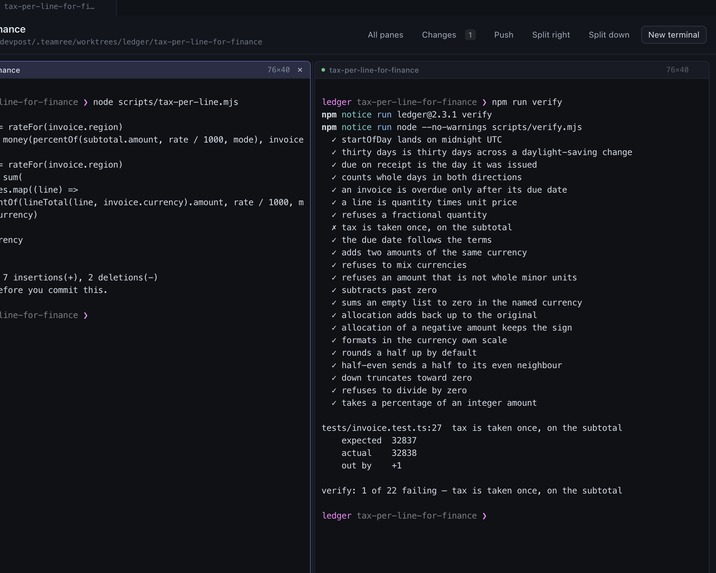Click 'a line is quantity times unit price'
This screenshot has width=716, height=573.
pos(424,202)
